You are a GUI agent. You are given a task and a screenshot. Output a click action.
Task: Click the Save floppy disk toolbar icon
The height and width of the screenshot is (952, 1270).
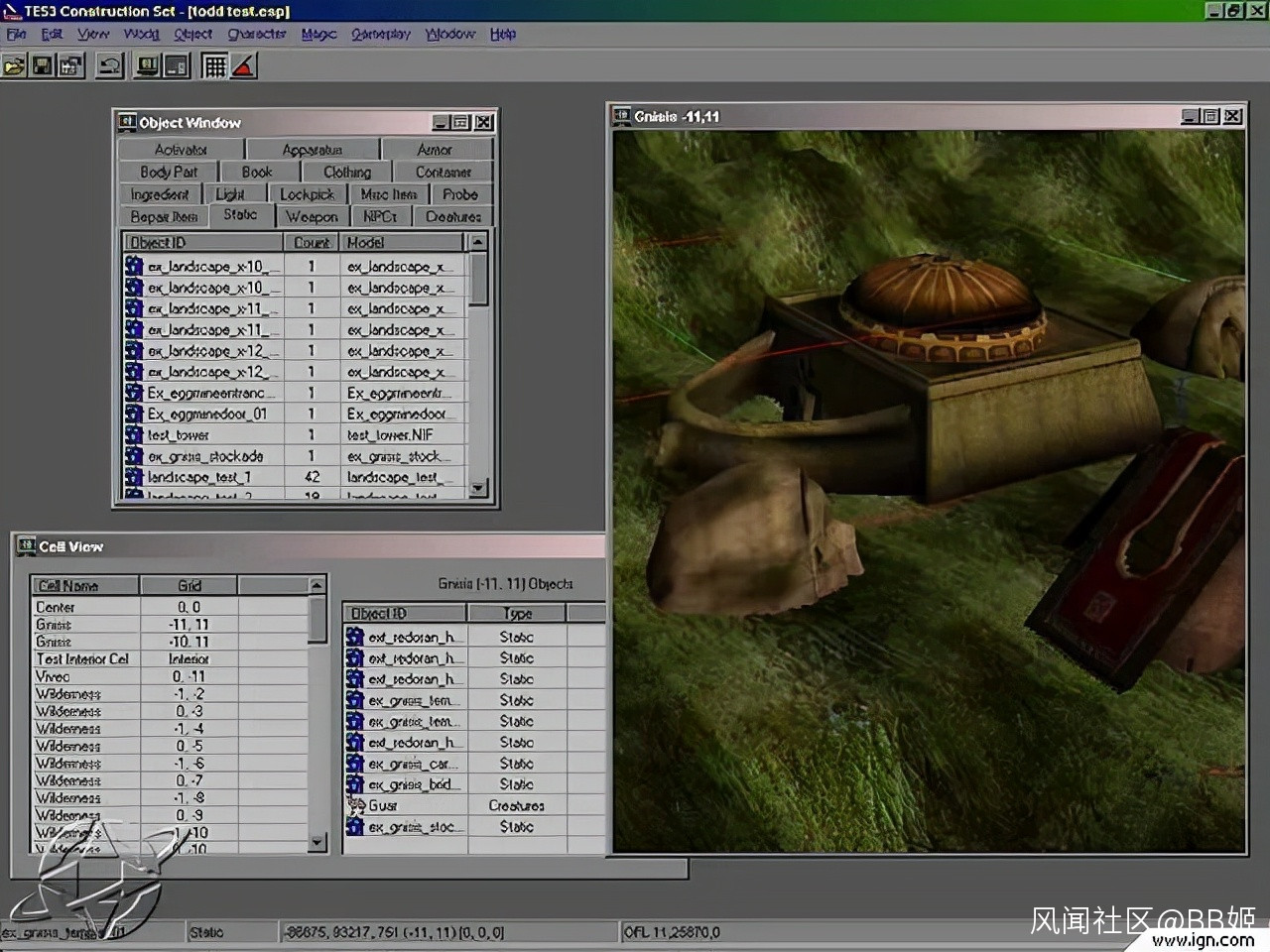click(x=43, y=66)
